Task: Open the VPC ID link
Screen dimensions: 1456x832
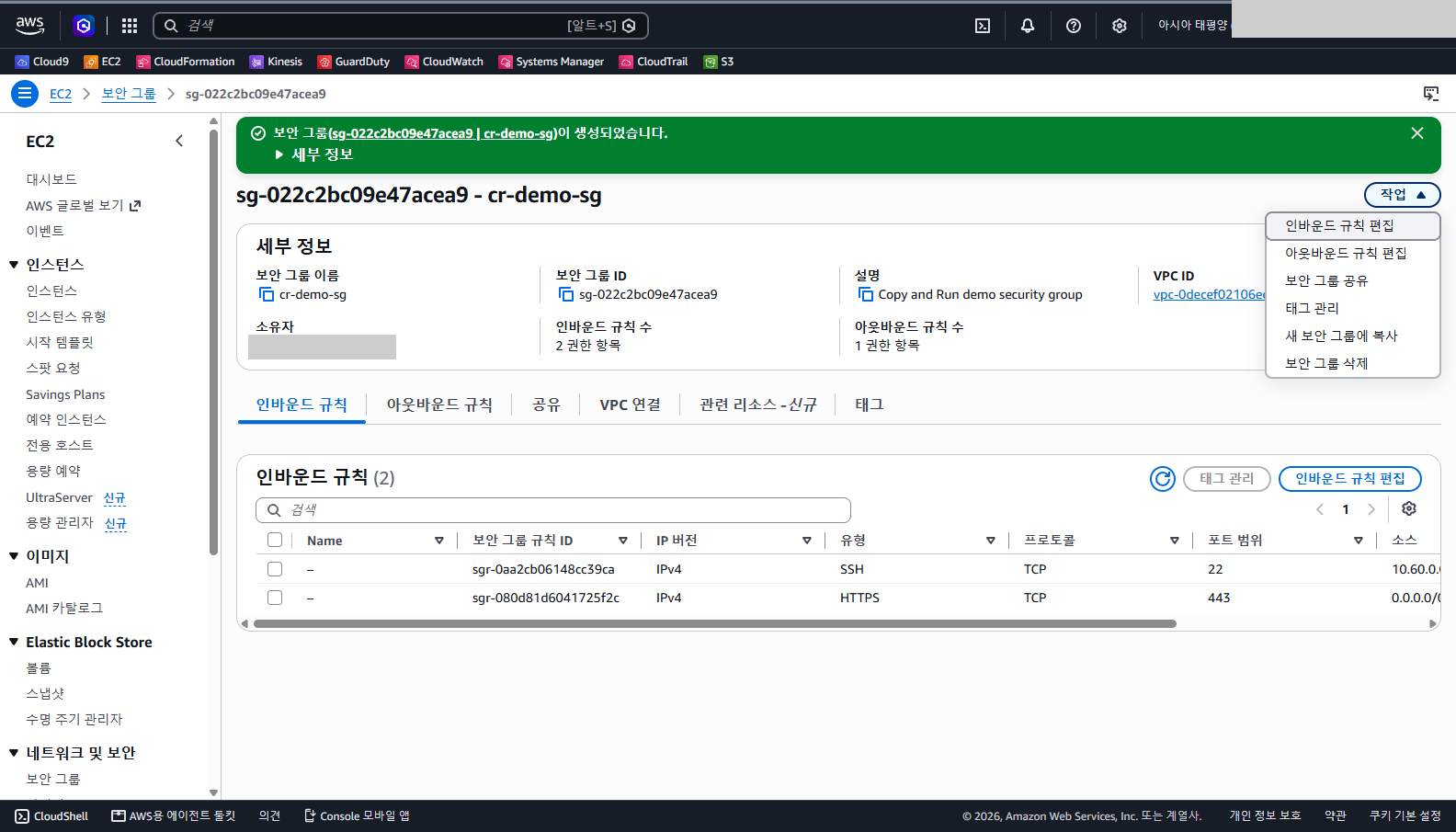Action: [1210, 294]
